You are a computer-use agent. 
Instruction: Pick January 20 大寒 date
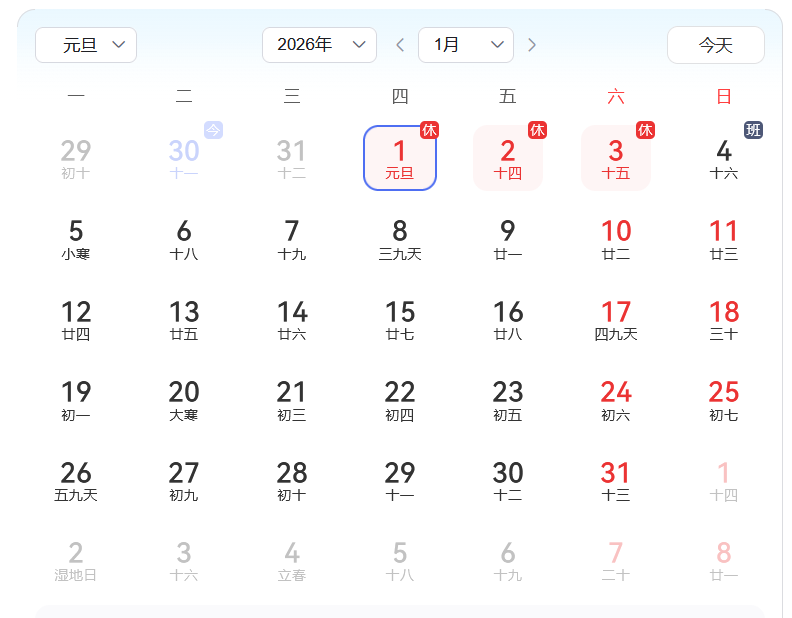tap(184, 400)
